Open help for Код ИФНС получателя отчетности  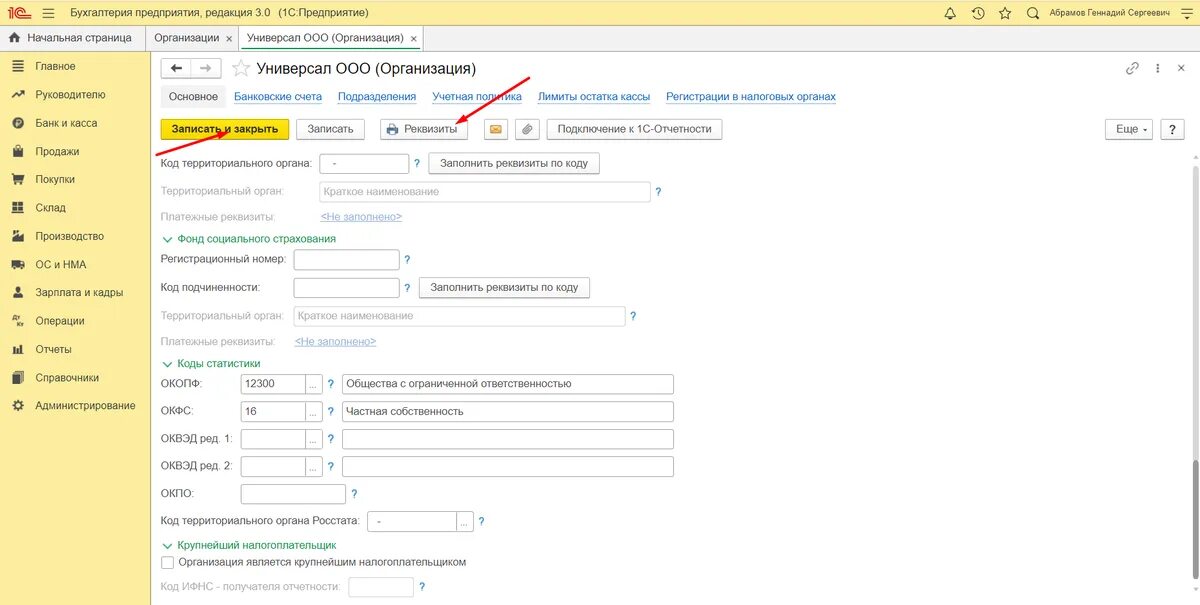(422, 587)
